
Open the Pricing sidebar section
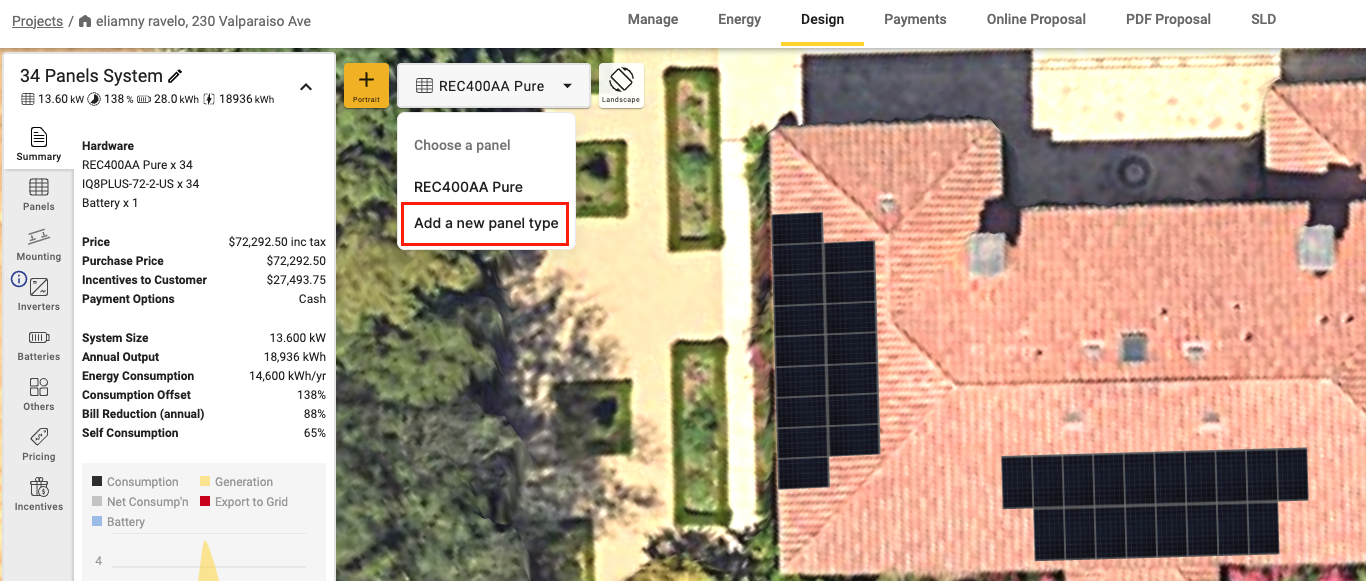[38, 444]
